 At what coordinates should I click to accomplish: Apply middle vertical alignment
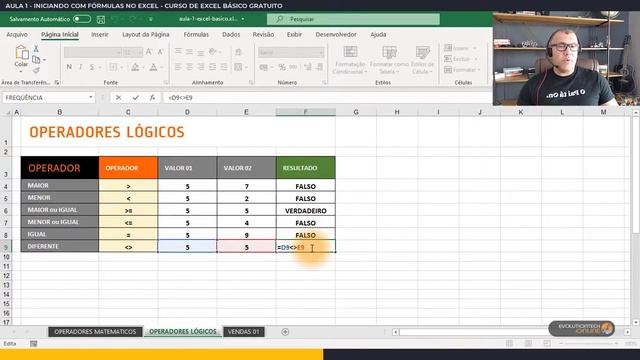189,52
